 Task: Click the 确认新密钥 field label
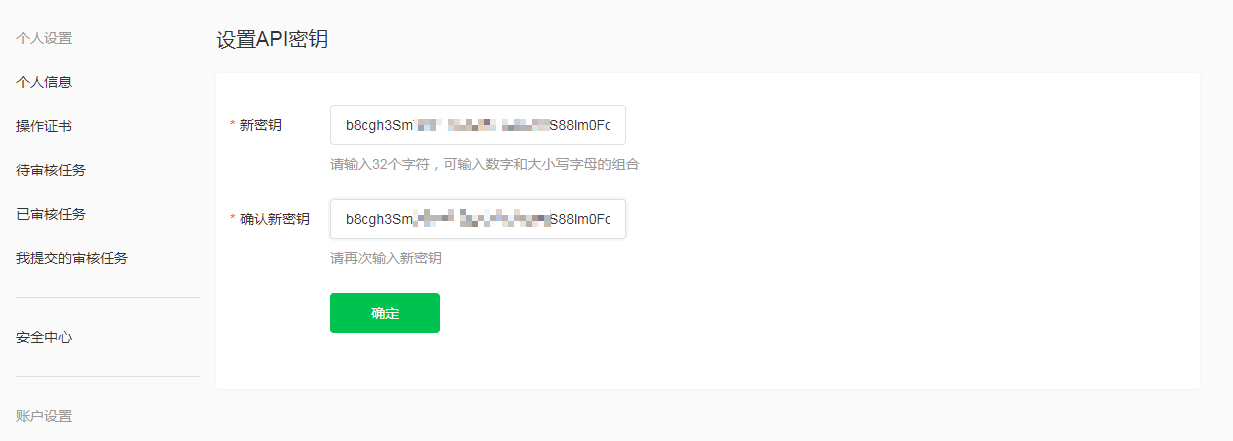[x=275, y=219]
